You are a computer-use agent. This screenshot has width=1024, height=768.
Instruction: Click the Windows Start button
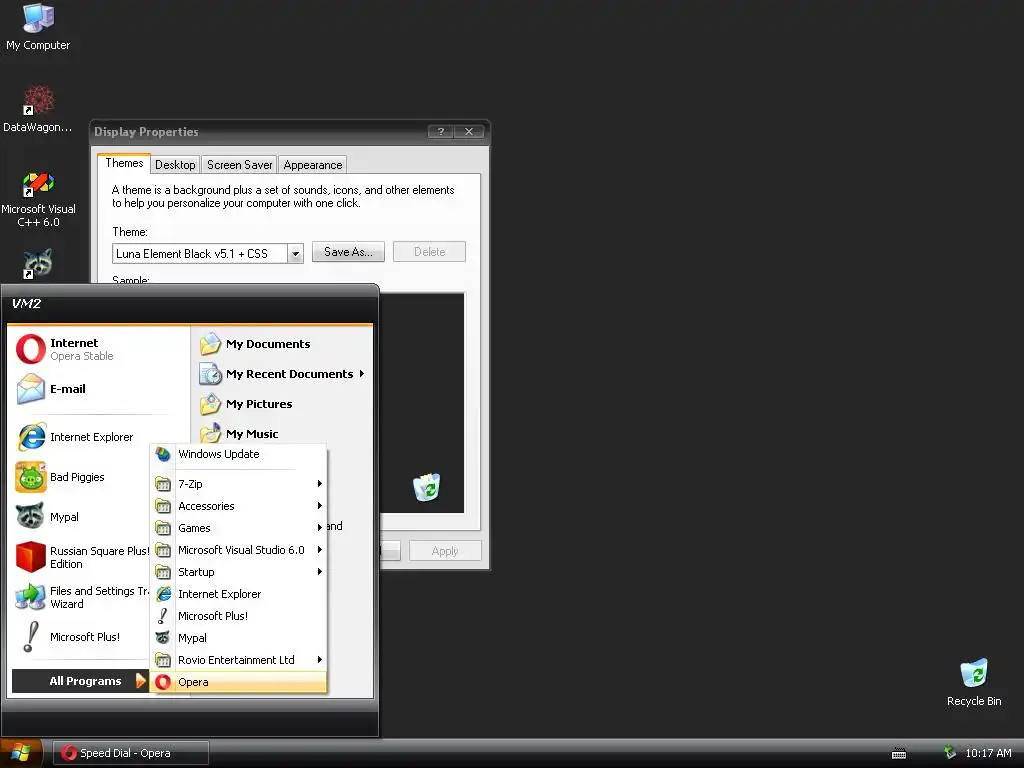pyautogui.click(x=21, y=753)
